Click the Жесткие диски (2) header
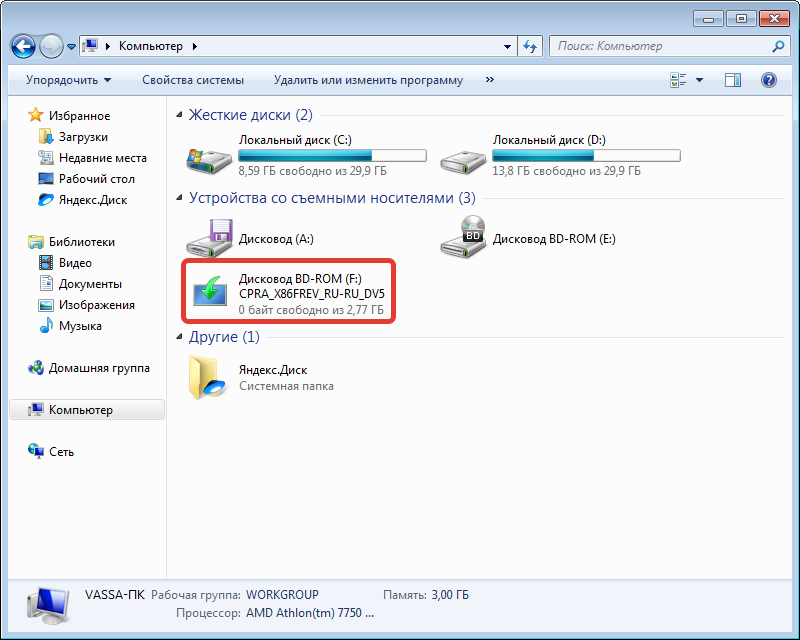This screenshot has width=800, height=640. (x=251, y=115)
